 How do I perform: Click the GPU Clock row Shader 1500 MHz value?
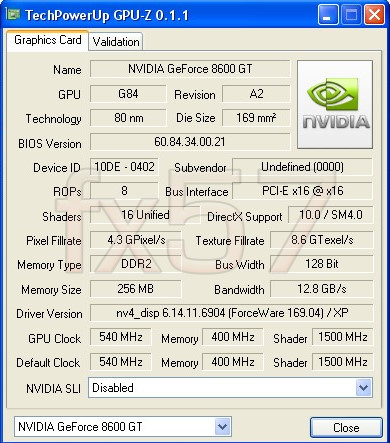click(343, 337)
